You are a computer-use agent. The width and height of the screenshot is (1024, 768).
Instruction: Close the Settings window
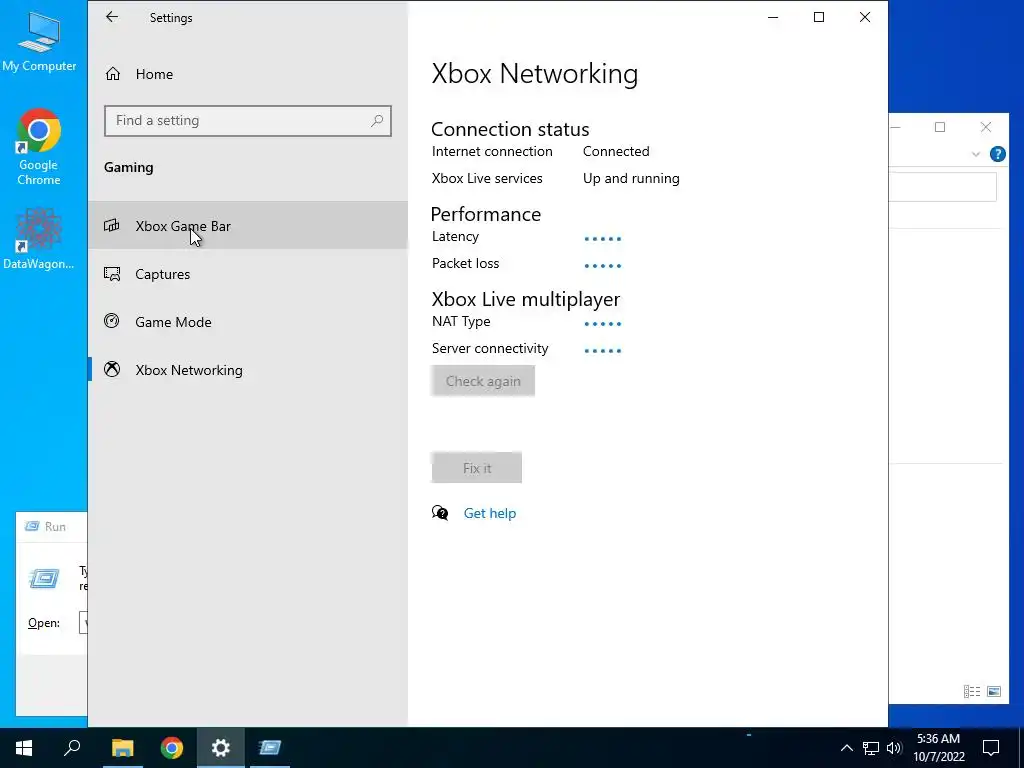pyautogui.click(x=865, y=18)
